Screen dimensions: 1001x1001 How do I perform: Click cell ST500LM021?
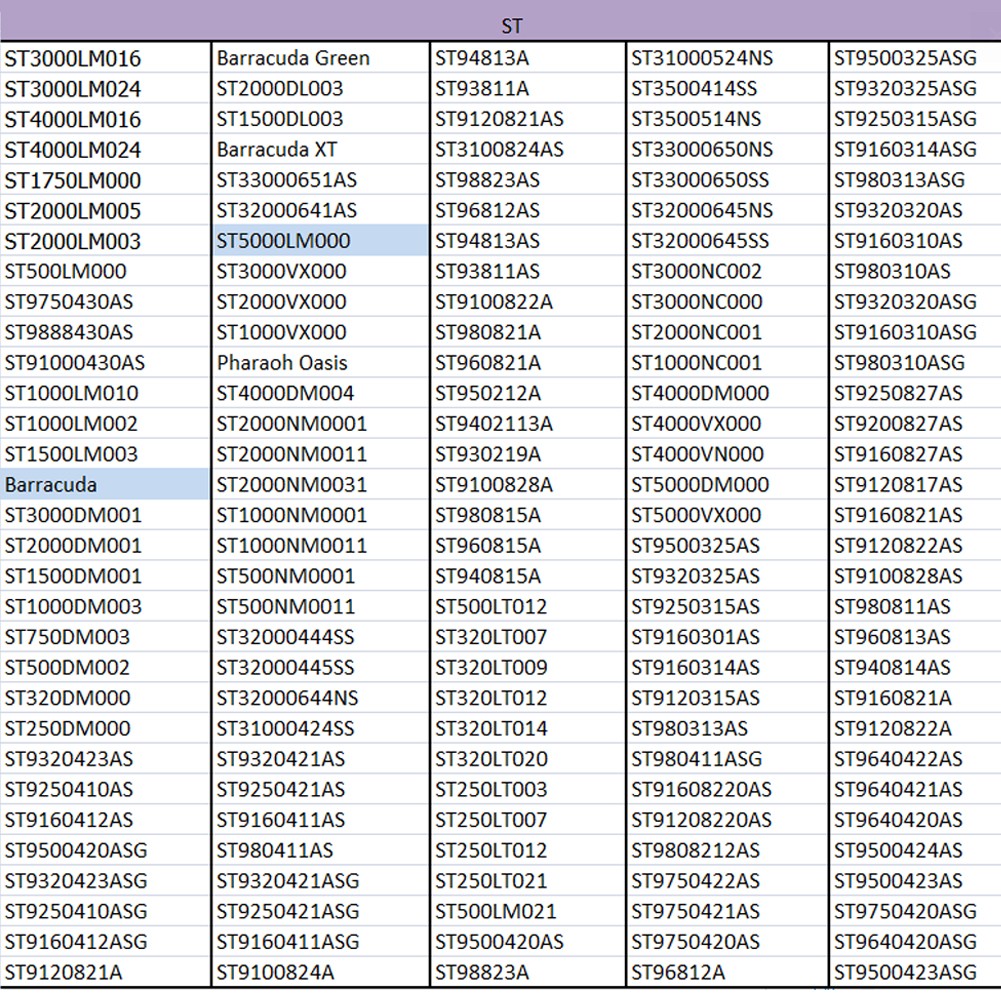tap(528, 911)
